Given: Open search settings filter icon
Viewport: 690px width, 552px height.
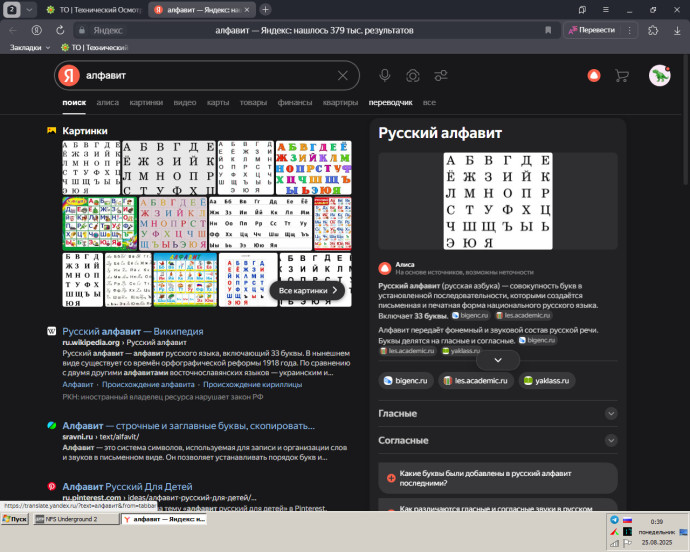Looking at the screenshot, I should (441, 76).
